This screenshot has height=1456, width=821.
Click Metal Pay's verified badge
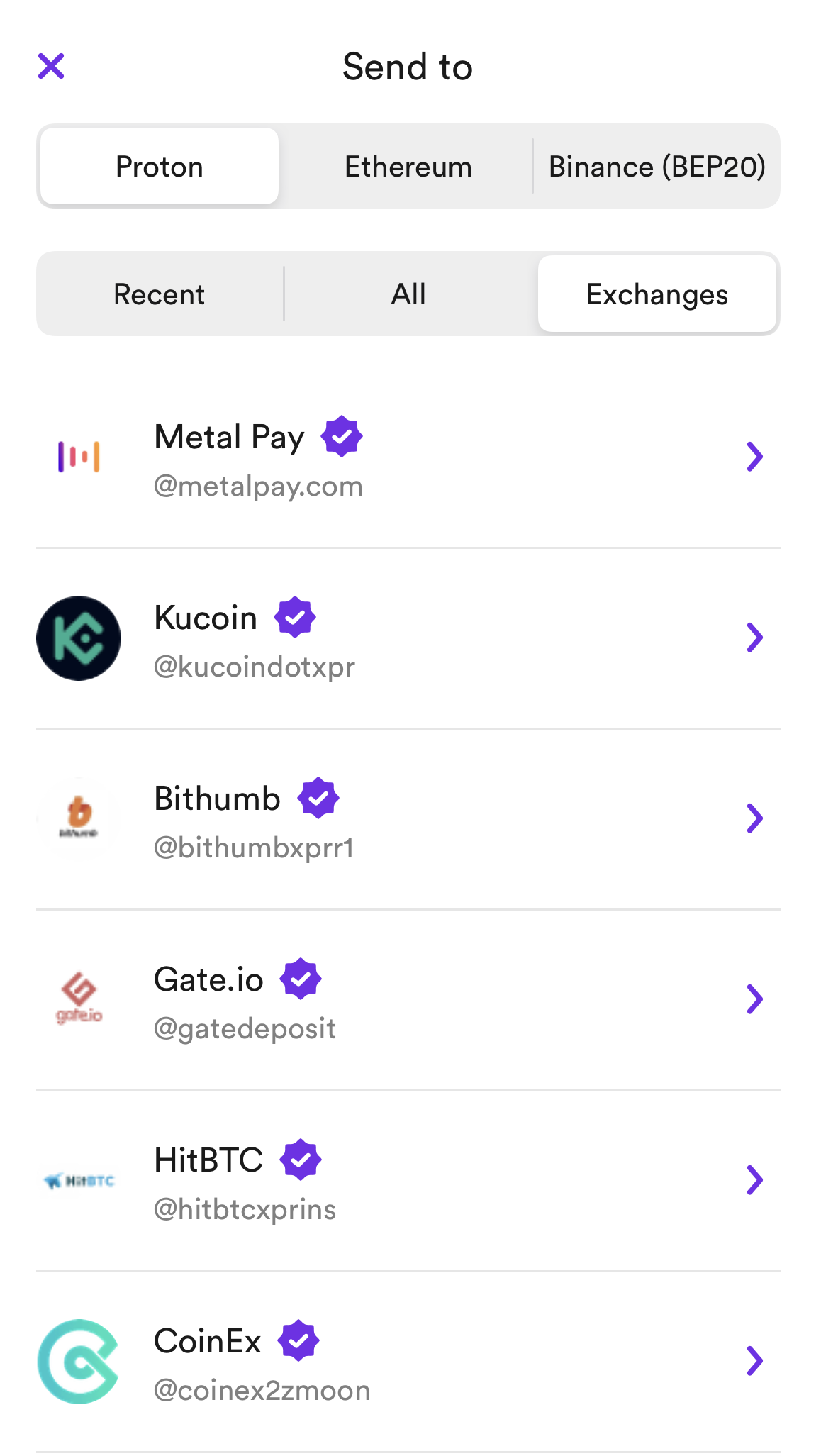pos(342,436)
